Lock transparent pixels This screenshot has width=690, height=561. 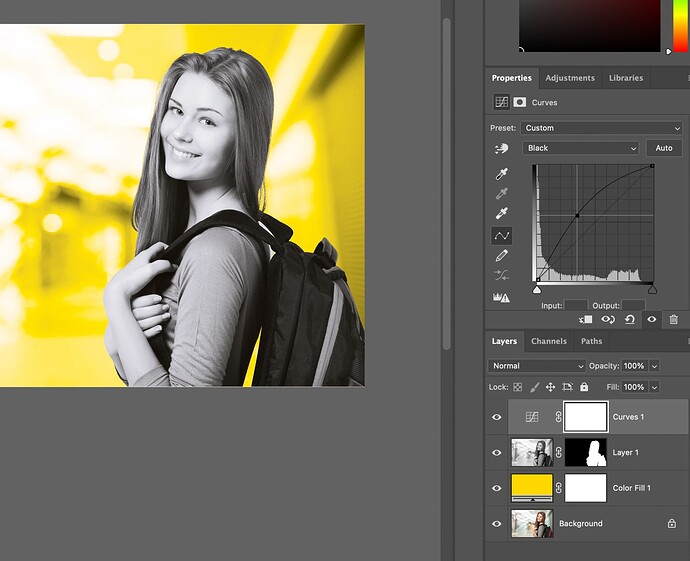click(518, 387)
